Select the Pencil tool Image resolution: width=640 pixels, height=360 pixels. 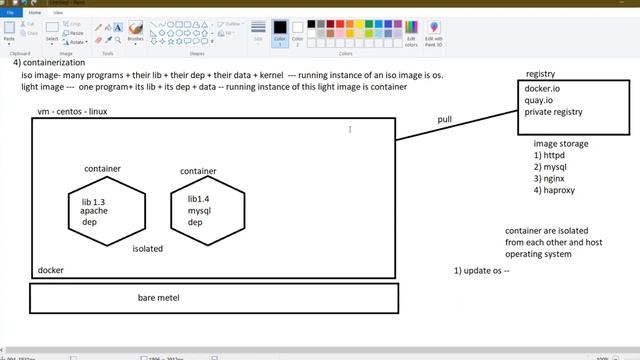[x=98, y=28]
